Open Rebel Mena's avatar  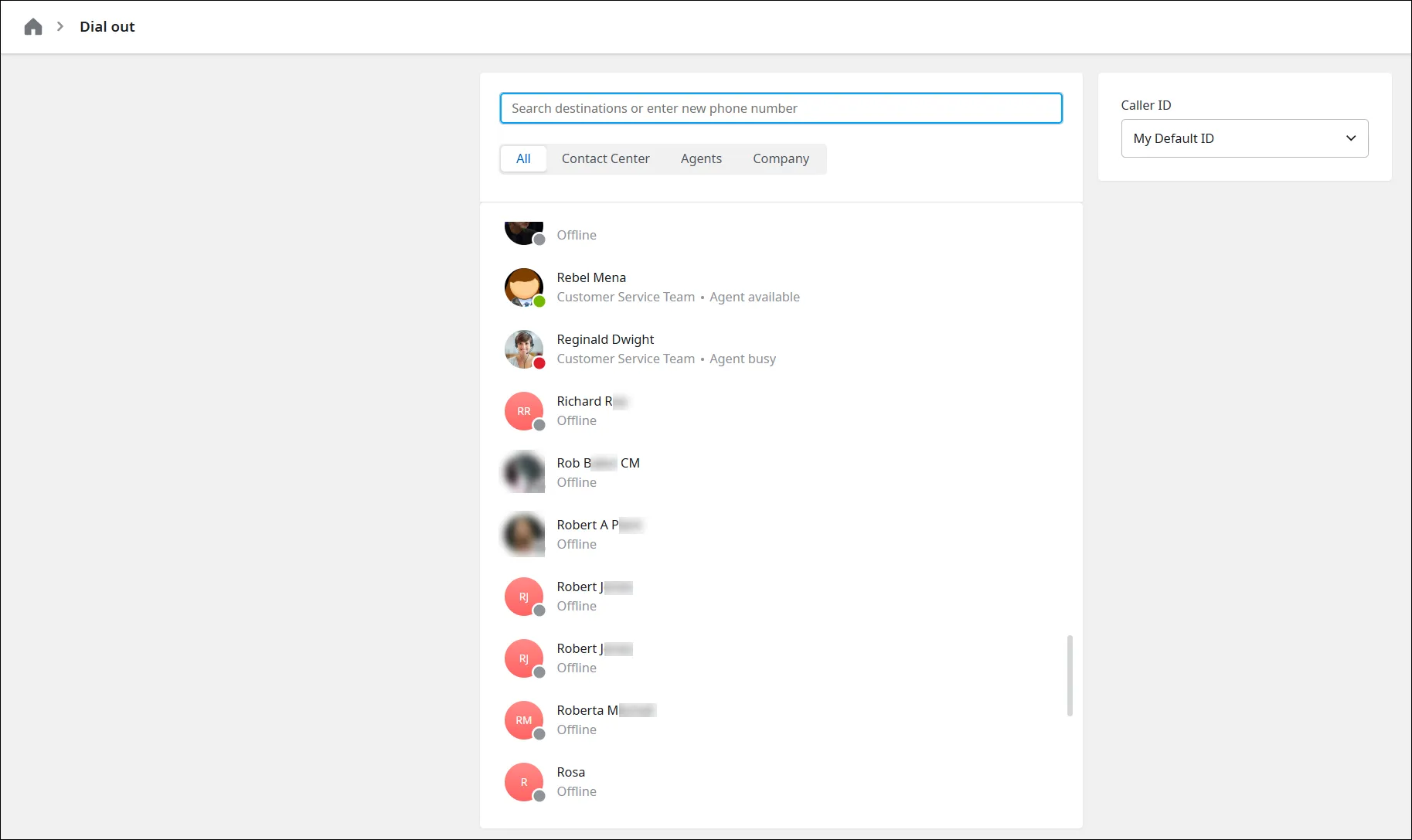[x=524, y=287]
